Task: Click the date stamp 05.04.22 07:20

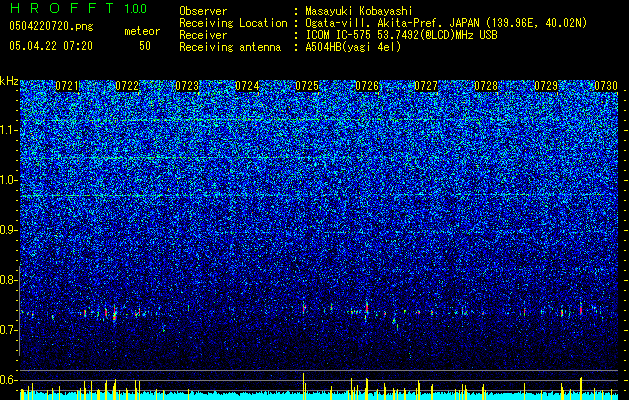Action: pyautogui.click(x=51, y=46)
